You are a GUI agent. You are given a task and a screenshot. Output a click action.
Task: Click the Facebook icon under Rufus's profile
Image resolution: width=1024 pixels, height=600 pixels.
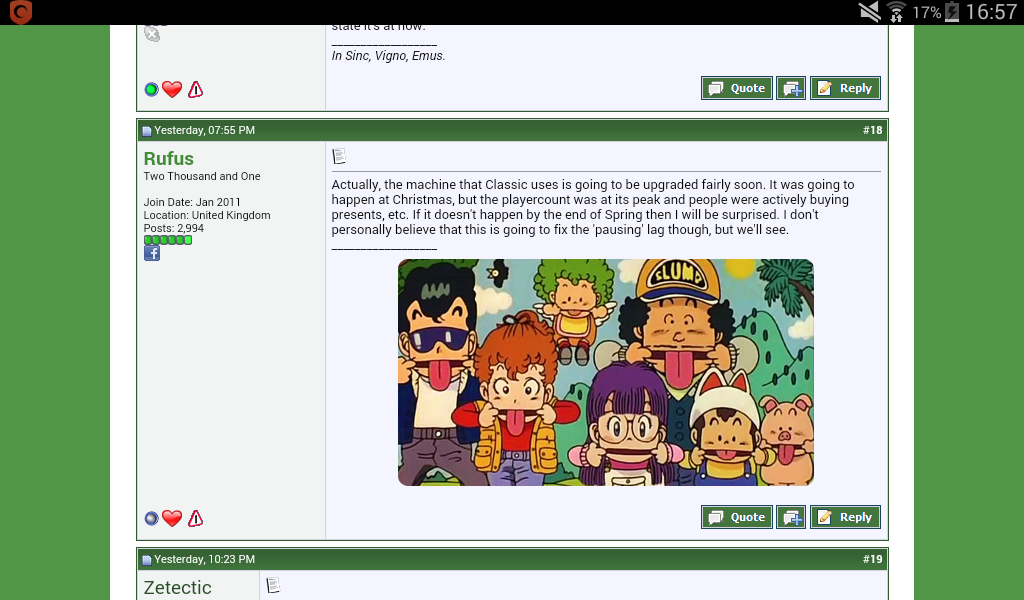[x=152, y=253]
